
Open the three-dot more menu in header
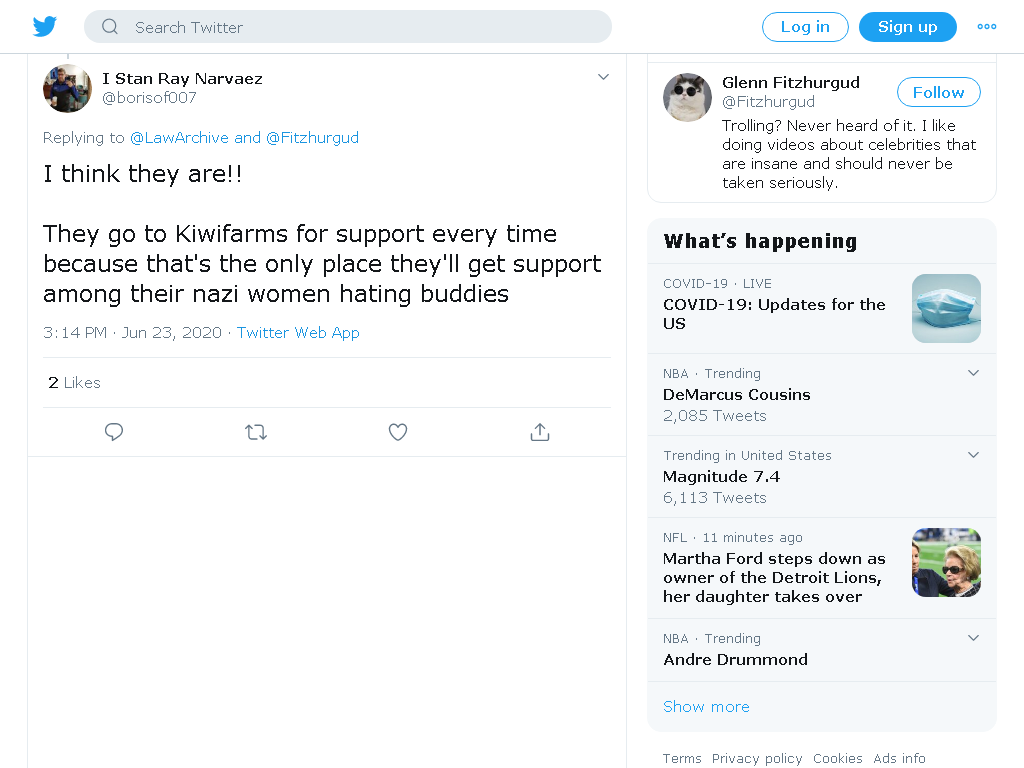coord(986,27)
